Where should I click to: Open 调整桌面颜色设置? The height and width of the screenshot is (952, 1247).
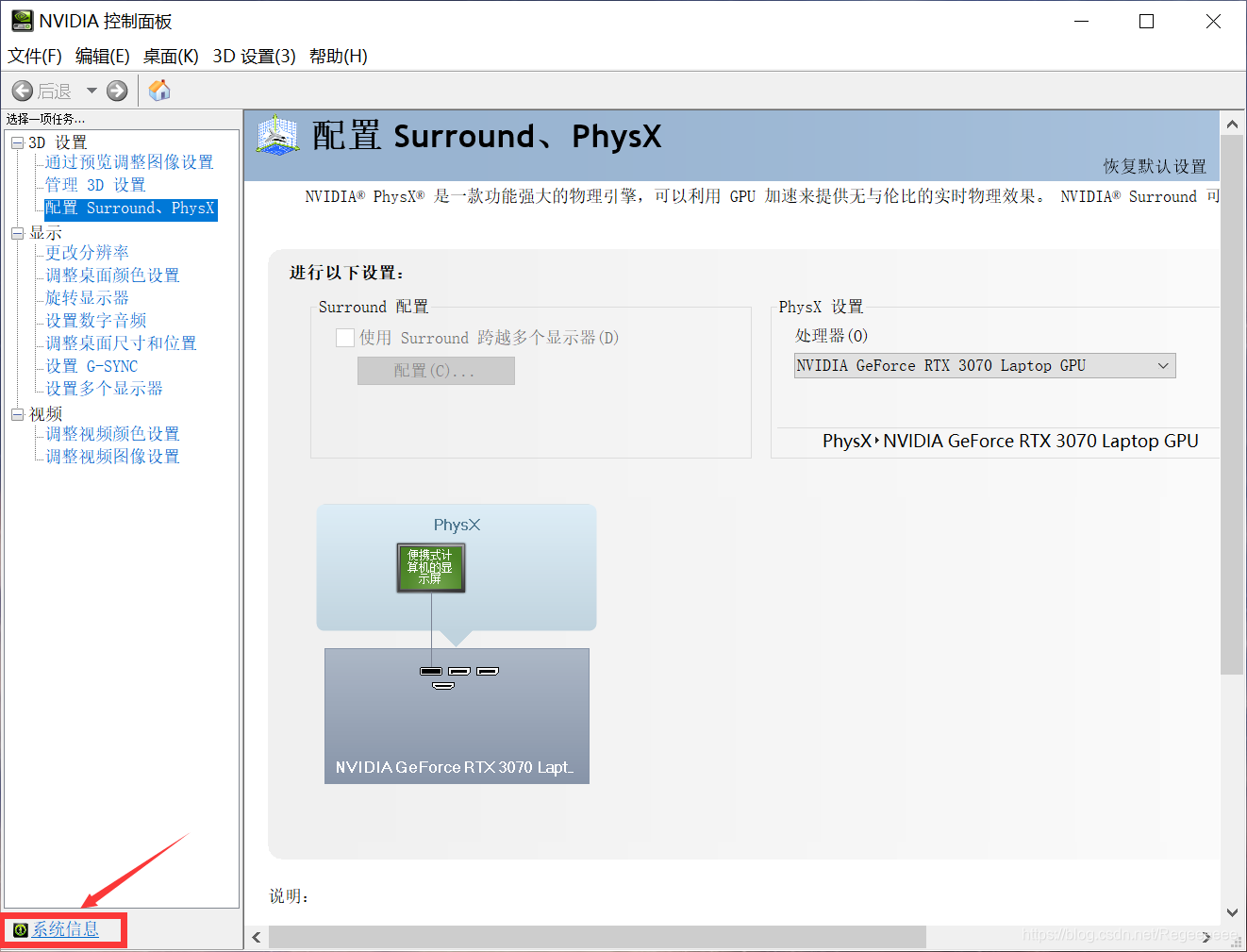click(113, 276)
